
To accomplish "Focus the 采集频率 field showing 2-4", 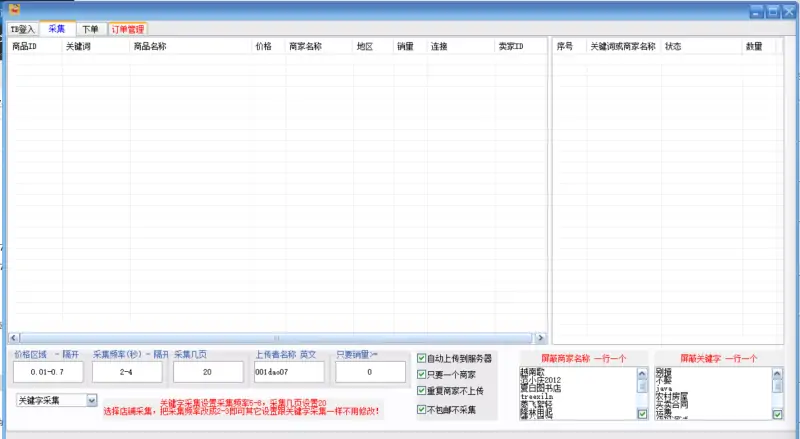I will (x=127, y=372).
